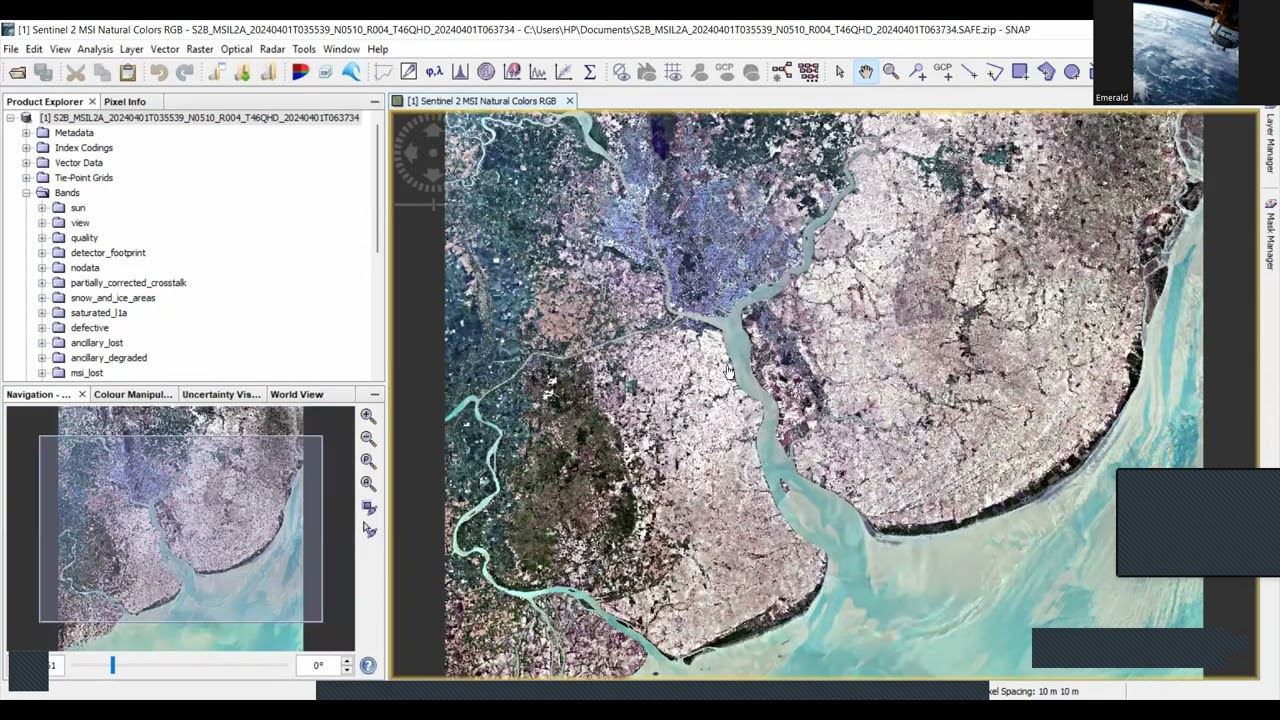Zoom to actual pixel size in Navigation
Screen dimensions: 1280x720
369,462
